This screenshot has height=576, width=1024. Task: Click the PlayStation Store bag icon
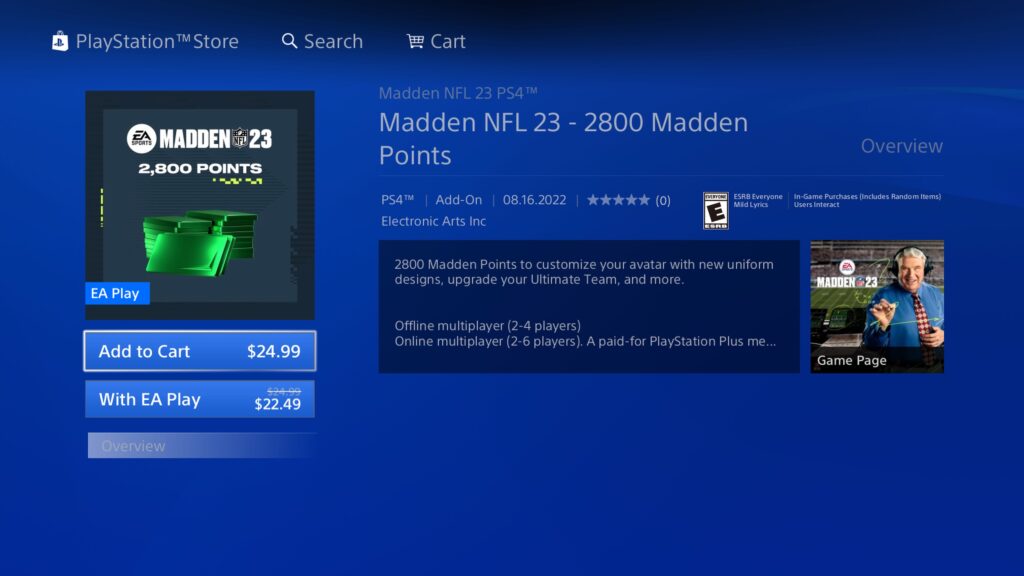point(60,41)
